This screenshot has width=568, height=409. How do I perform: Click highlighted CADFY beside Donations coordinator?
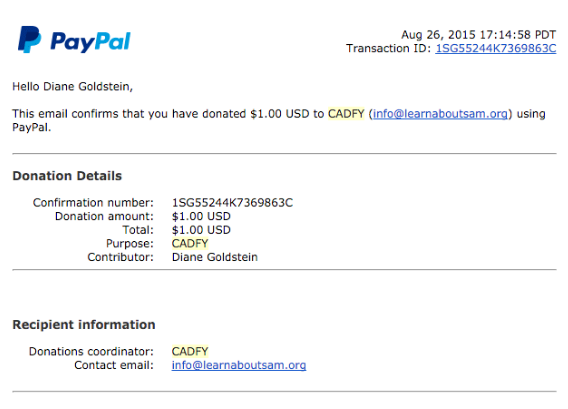190,351
